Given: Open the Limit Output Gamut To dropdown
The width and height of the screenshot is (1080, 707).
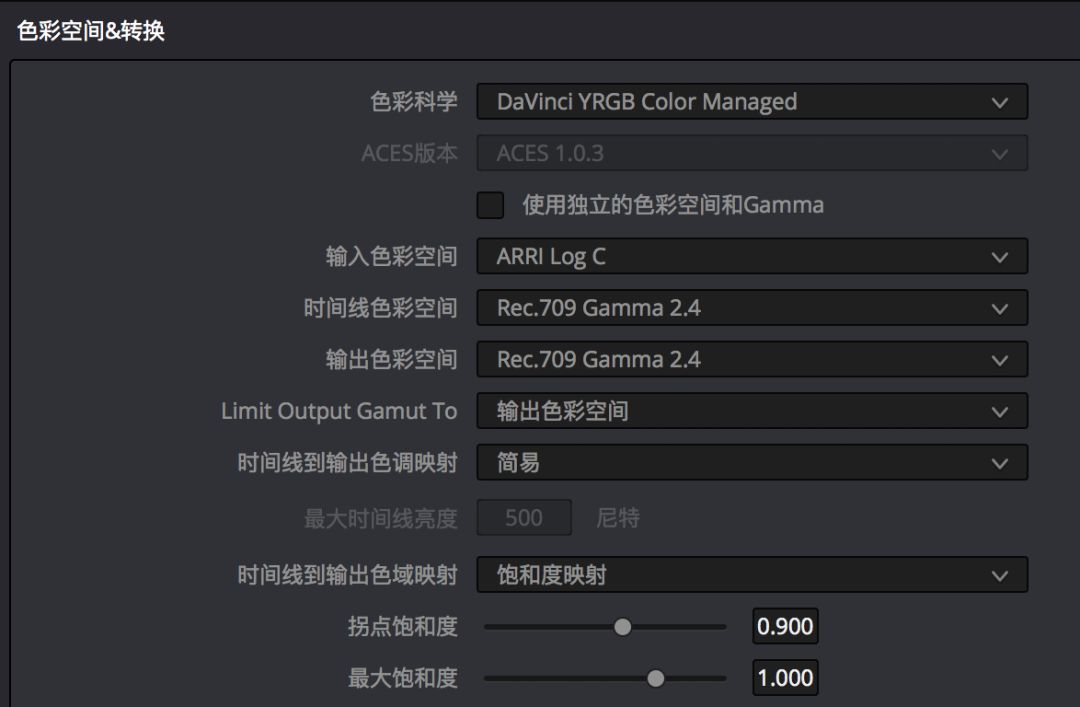Looking at the screenshot, I should click(x=752, y=411).
